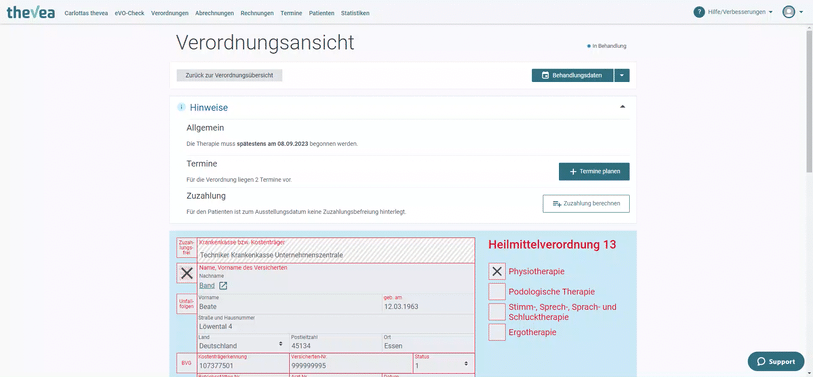The image size is (813, 377).
Task: Open Statistiken section
Action: click(355, 13)
